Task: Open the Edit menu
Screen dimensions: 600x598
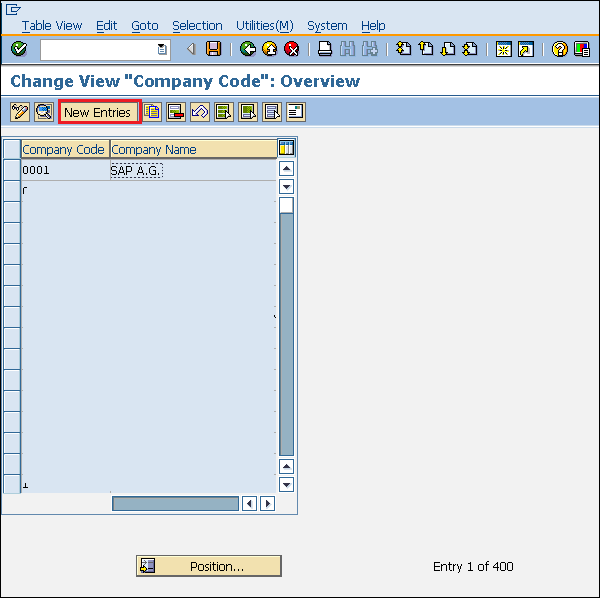Action: tap(106, 26)
